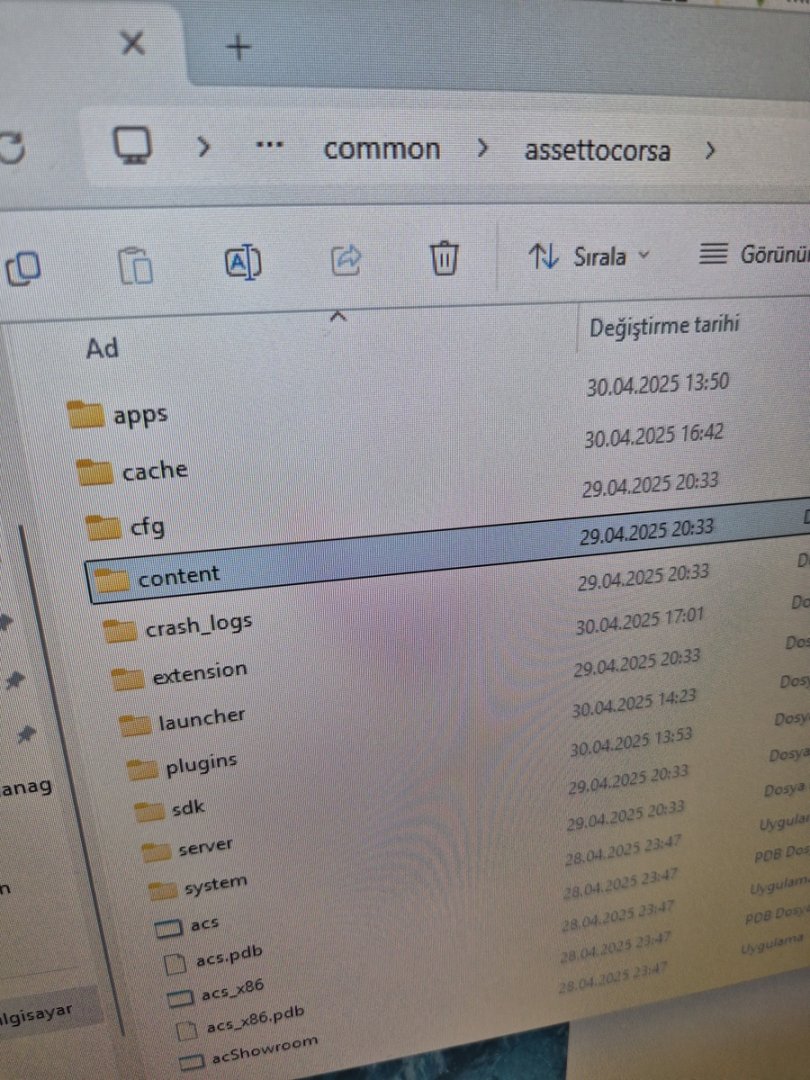Viewport: 810px width, 1080px height.
Task: Click date 30.04.2025 14:23 in plugins row
Action: [x=634, y=704]
